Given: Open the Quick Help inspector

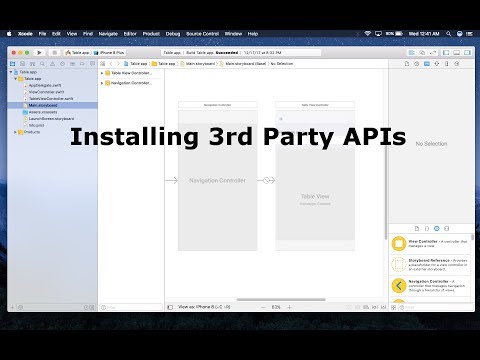Looking at the screenshot, I should 417,64.
